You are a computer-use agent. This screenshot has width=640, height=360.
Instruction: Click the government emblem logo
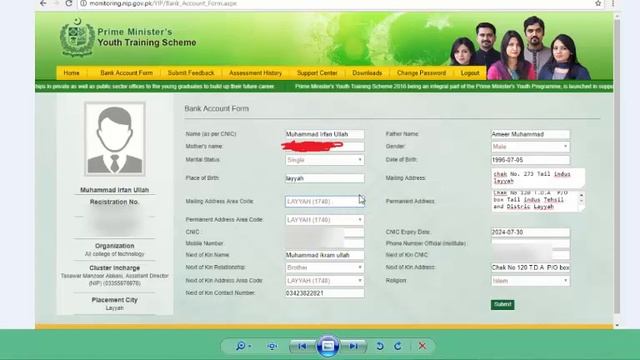[x=77, y=38]
